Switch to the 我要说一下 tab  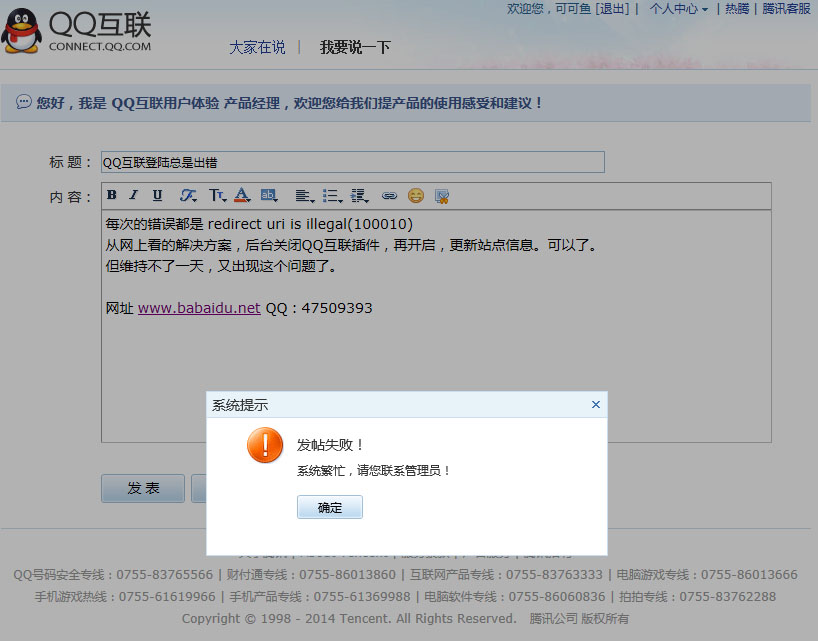pos(355,47)
